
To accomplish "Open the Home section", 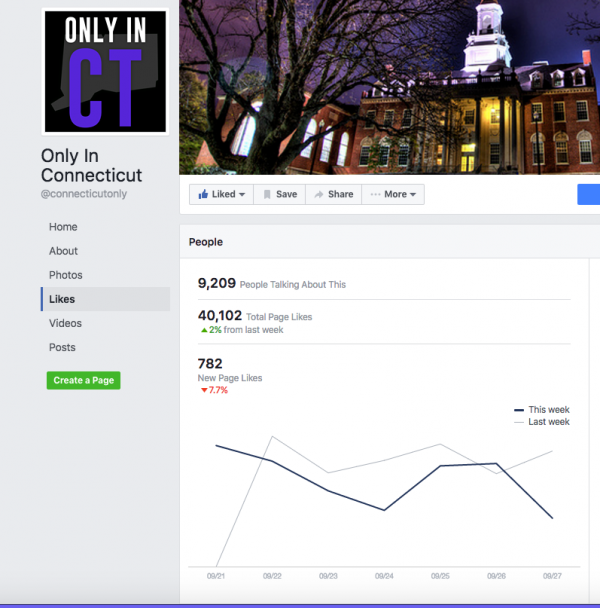I will [x=63, y=227].
